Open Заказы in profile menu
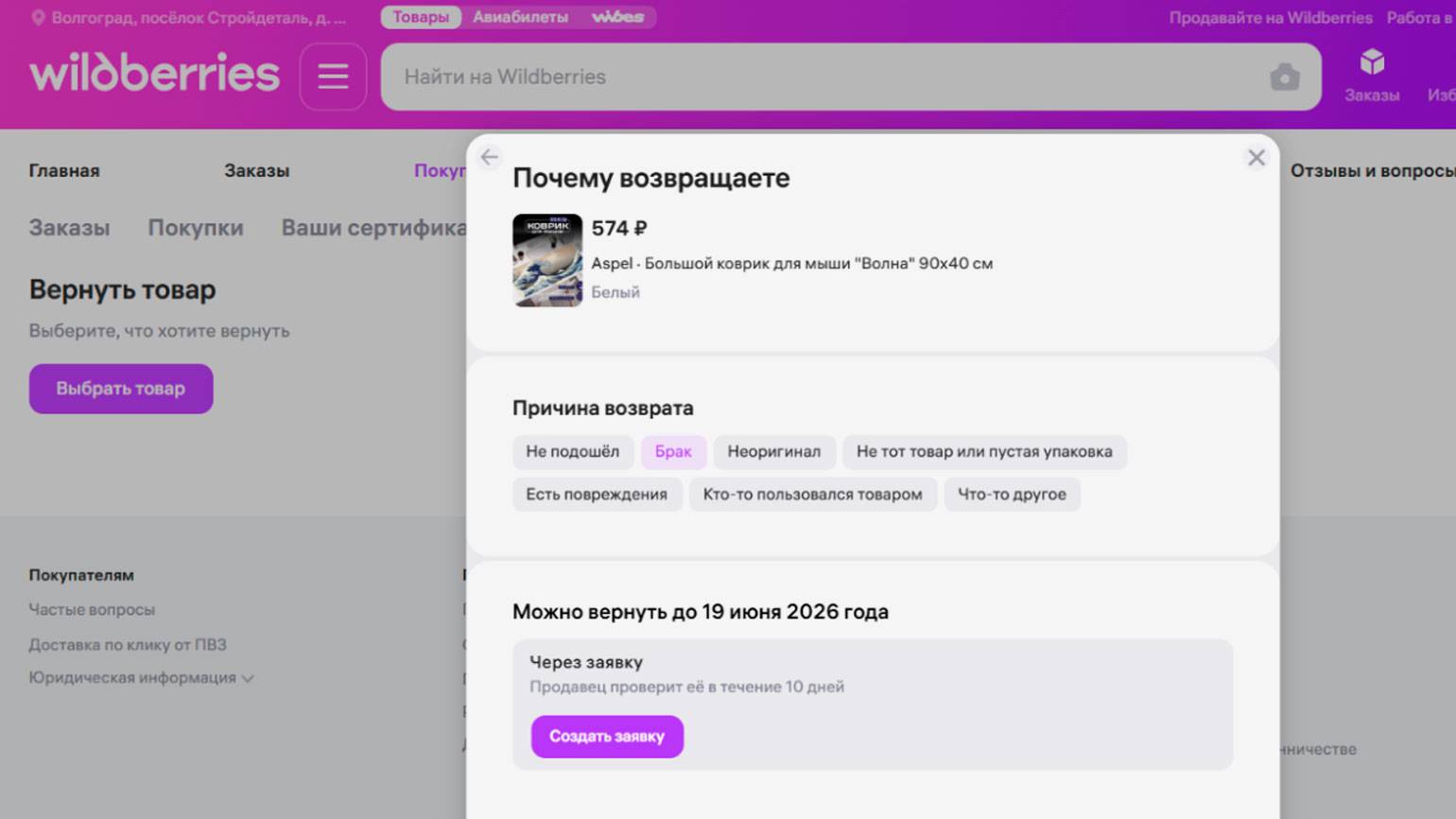1456x819 pixels. (x=256, y=171)
